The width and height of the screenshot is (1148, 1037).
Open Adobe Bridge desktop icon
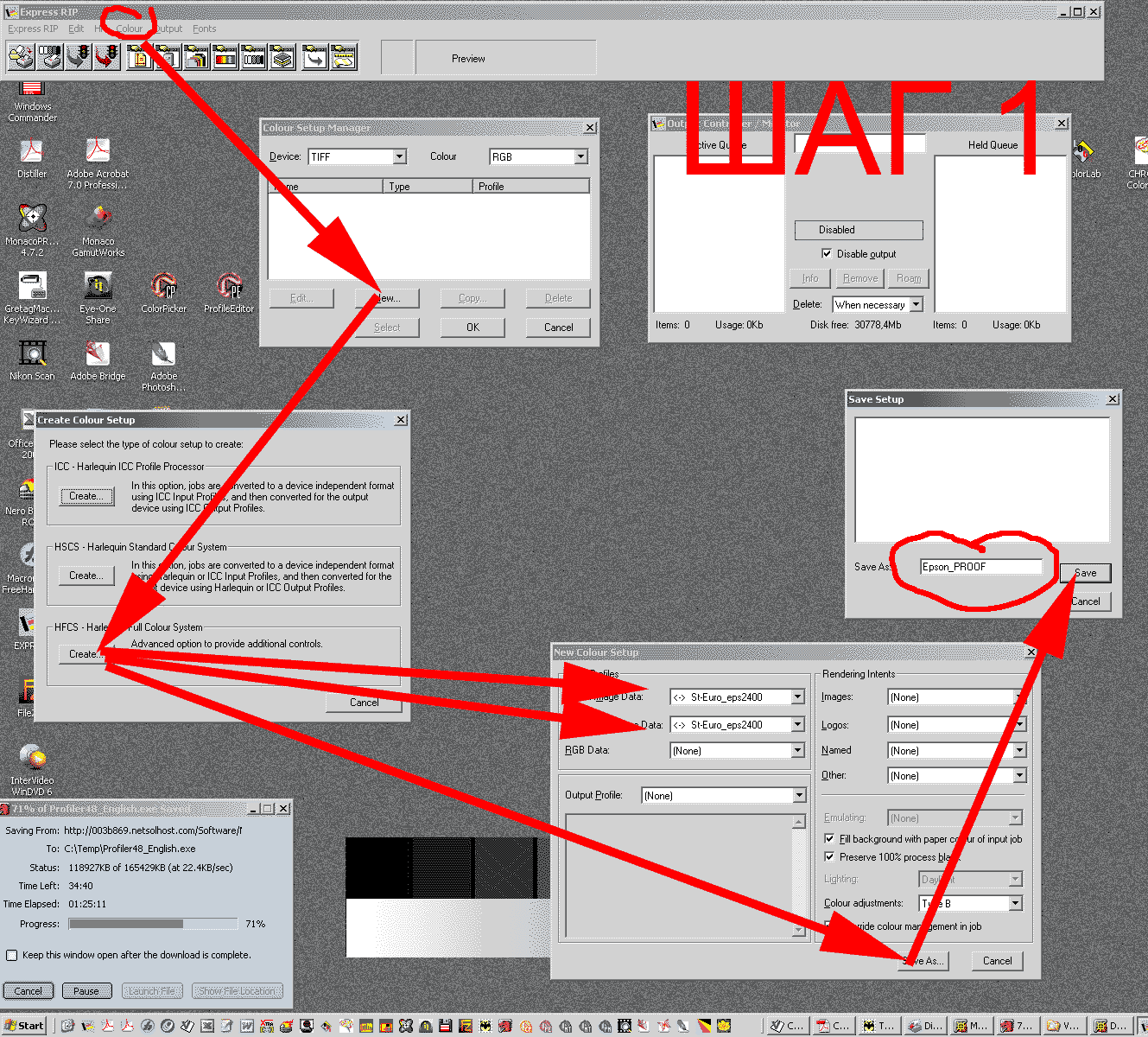click(x=98, y=359)
